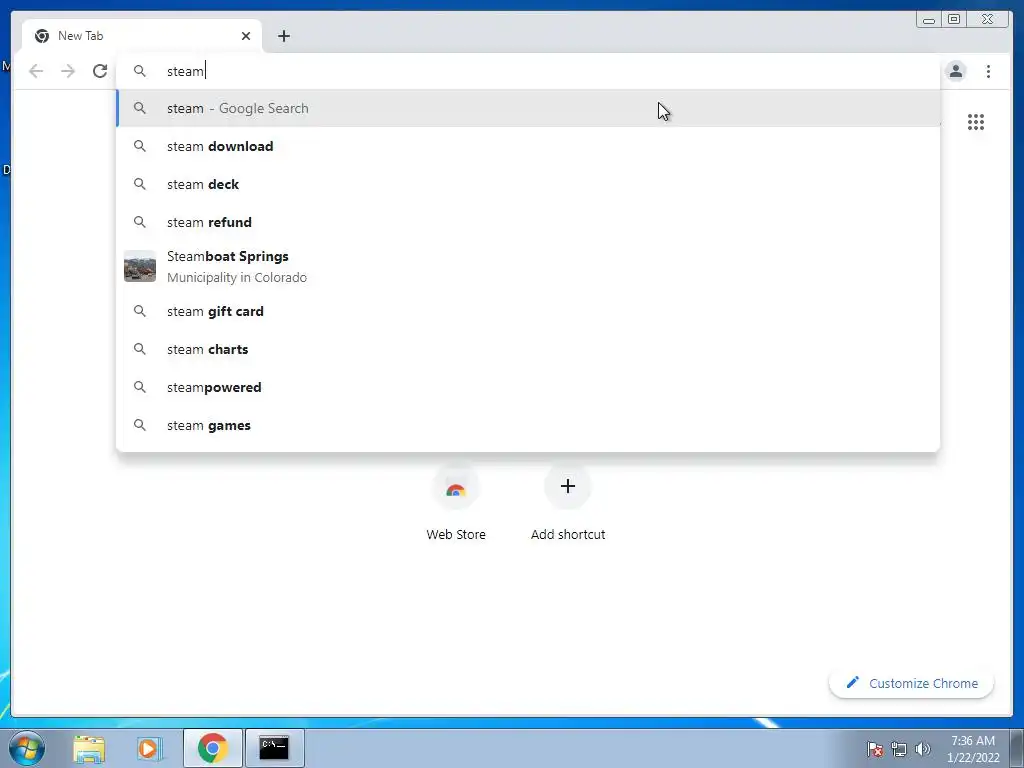Click the Chrome taskbar icon

click(x=212, y=748)
